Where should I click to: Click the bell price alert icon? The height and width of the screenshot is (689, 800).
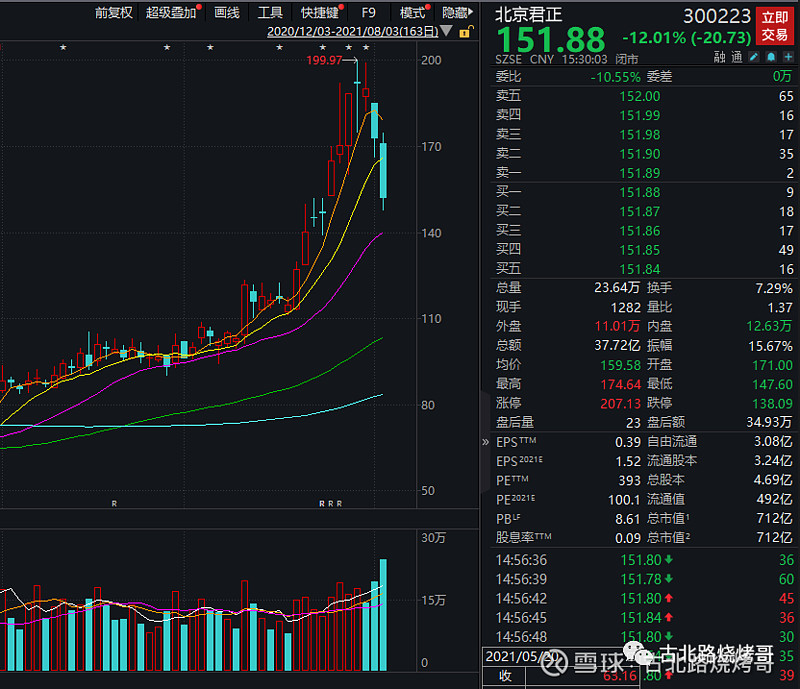tap(771, 57)
